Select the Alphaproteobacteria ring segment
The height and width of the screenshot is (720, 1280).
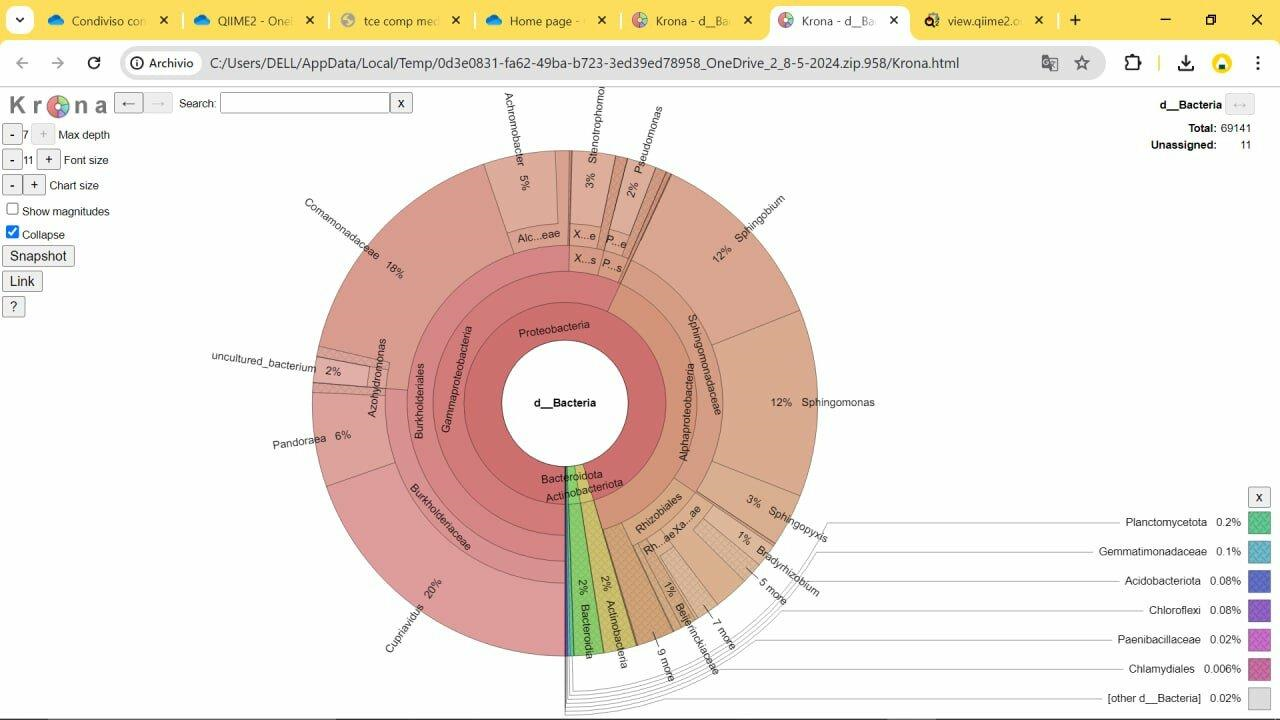click(x=687, y=411)
